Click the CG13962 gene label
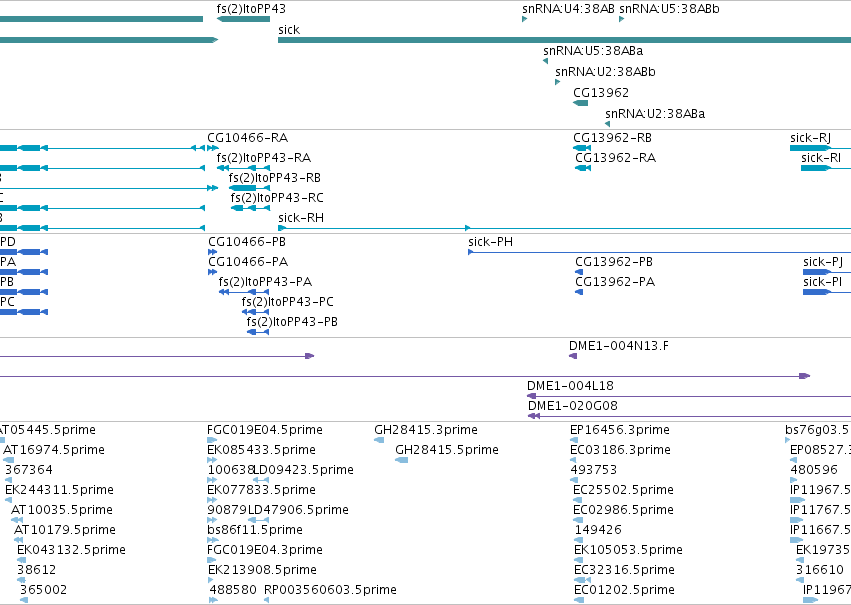The width and height of the screenshot is (851, 605). pos(601,93)
